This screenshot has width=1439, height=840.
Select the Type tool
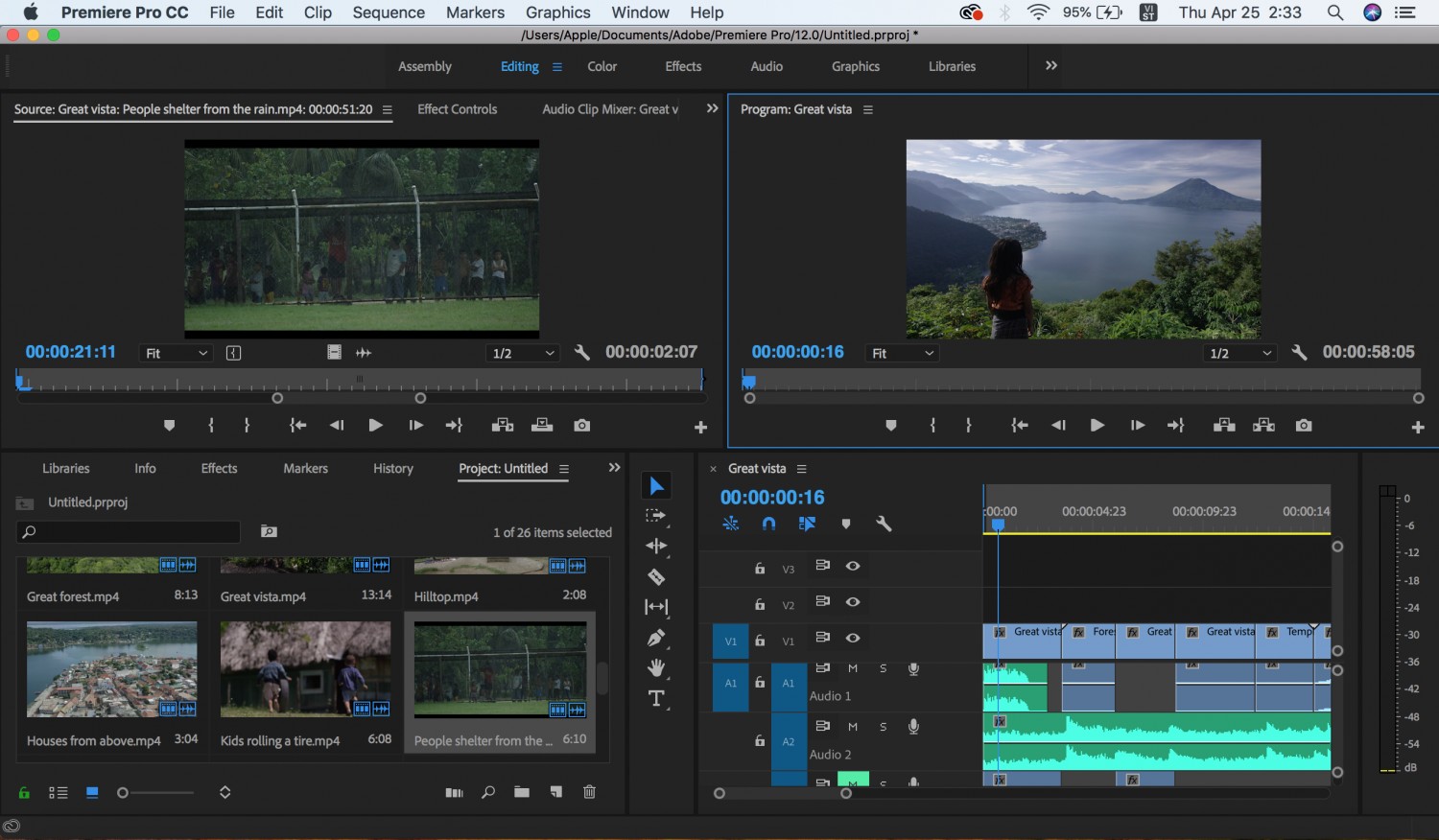656,698
